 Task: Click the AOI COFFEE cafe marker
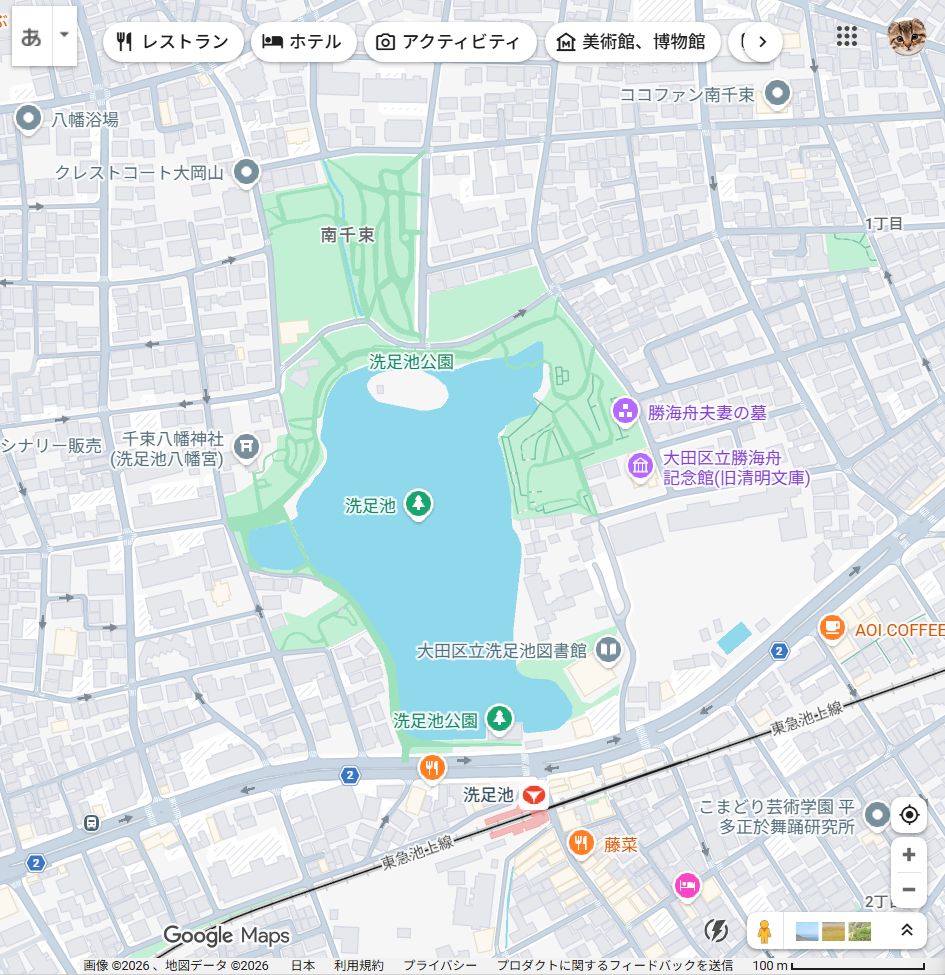tap(831, 628)
